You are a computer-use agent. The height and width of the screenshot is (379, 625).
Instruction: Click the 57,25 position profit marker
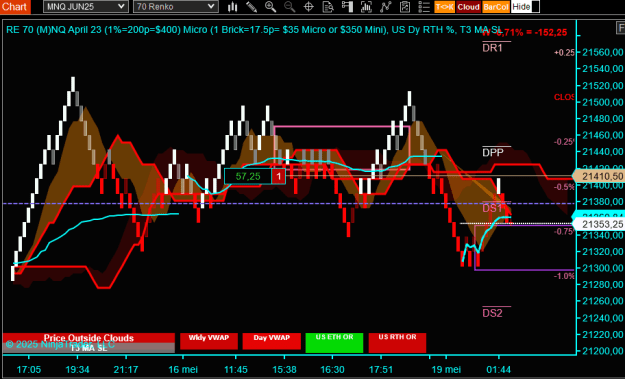(x=248, y=176)
